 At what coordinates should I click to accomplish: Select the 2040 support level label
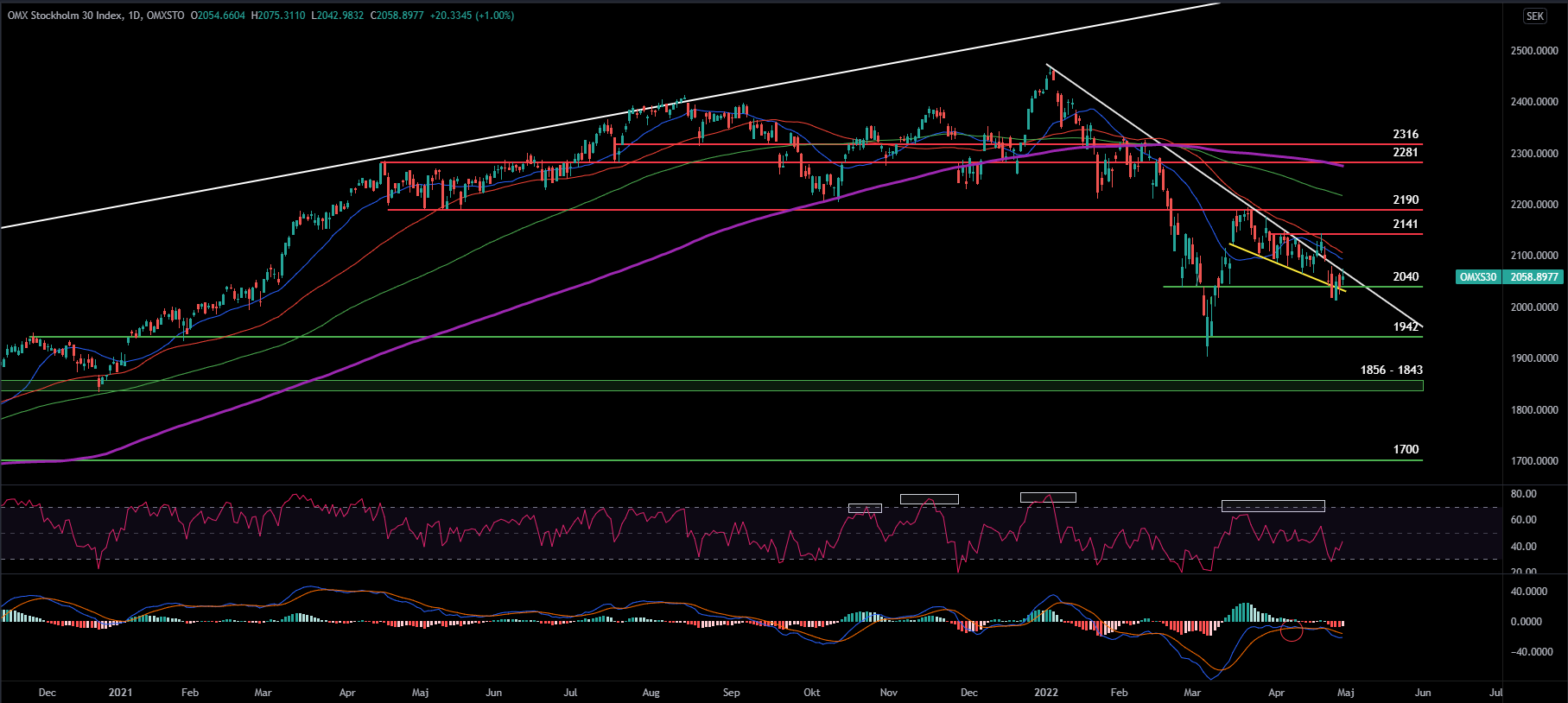coord(1406,276)
